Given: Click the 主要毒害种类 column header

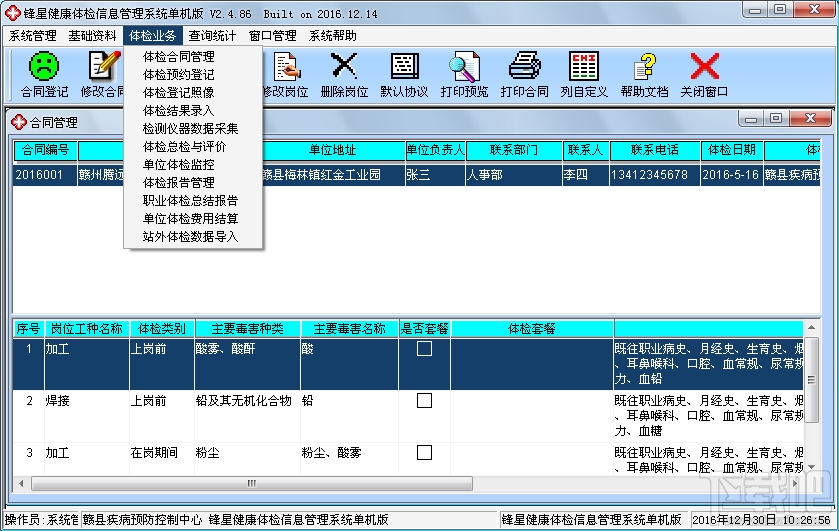Looking at the screenshot, I should tap(248, 329).
